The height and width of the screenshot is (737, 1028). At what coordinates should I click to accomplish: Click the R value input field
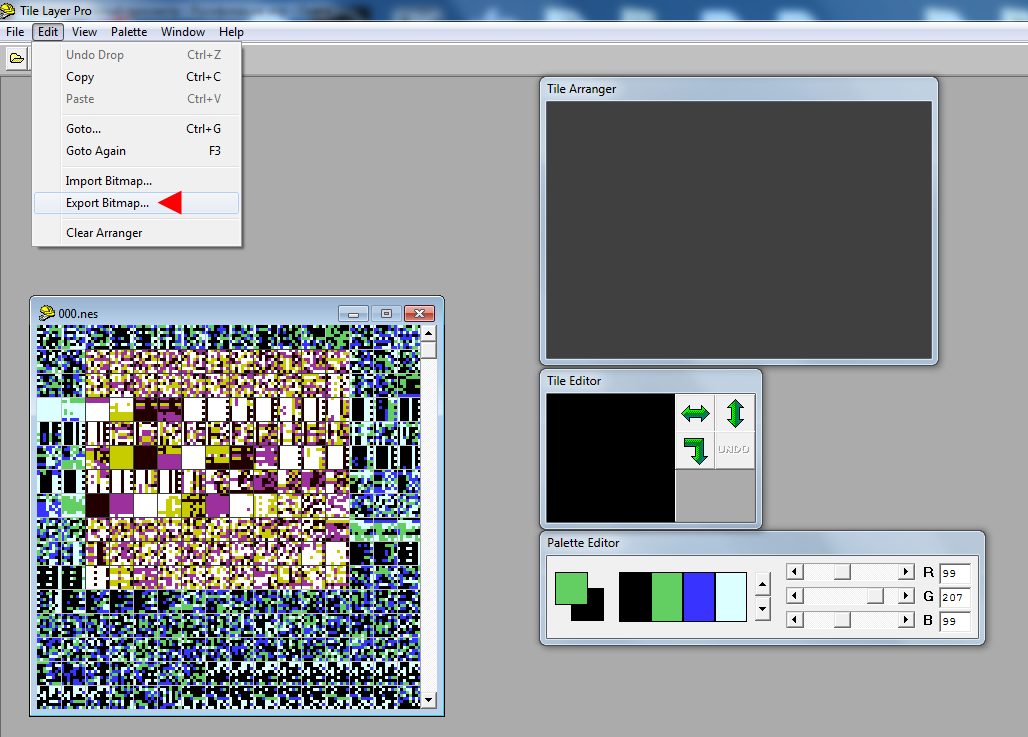pos(954,573)
